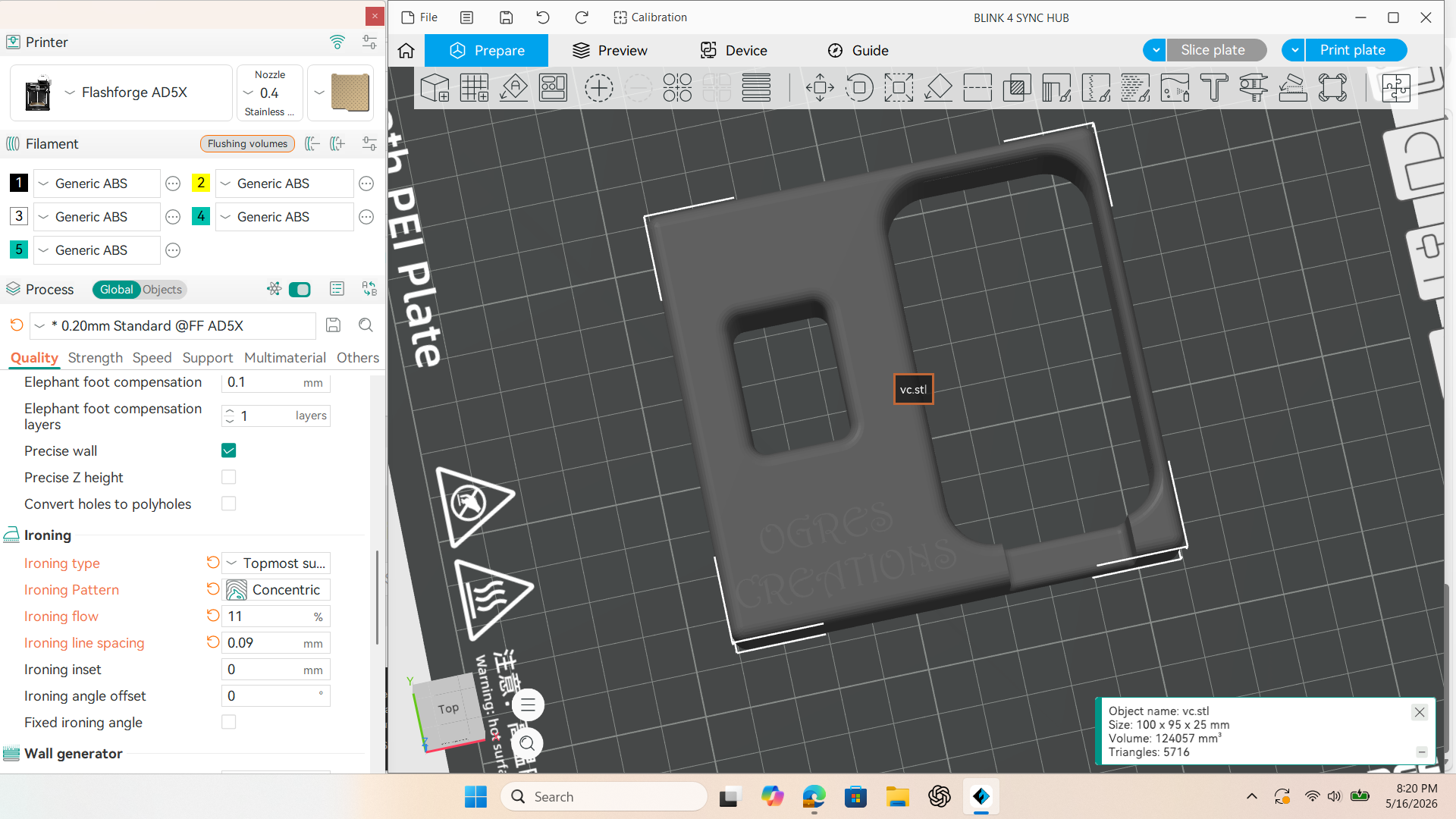Click the printer Wi-Fi connection icon
This screenshot has width=1456, height=819.
pyautogui.click(x=337, y=42)
